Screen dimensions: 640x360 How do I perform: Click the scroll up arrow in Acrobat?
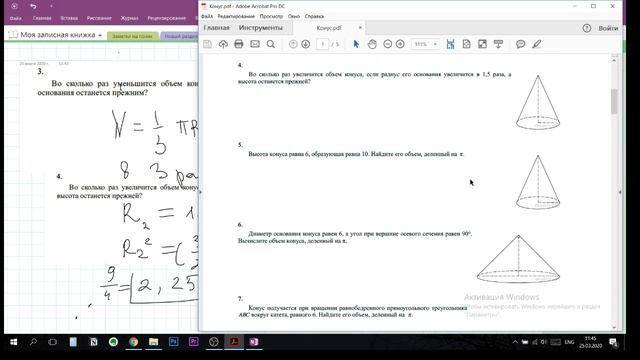click(614, 60)
